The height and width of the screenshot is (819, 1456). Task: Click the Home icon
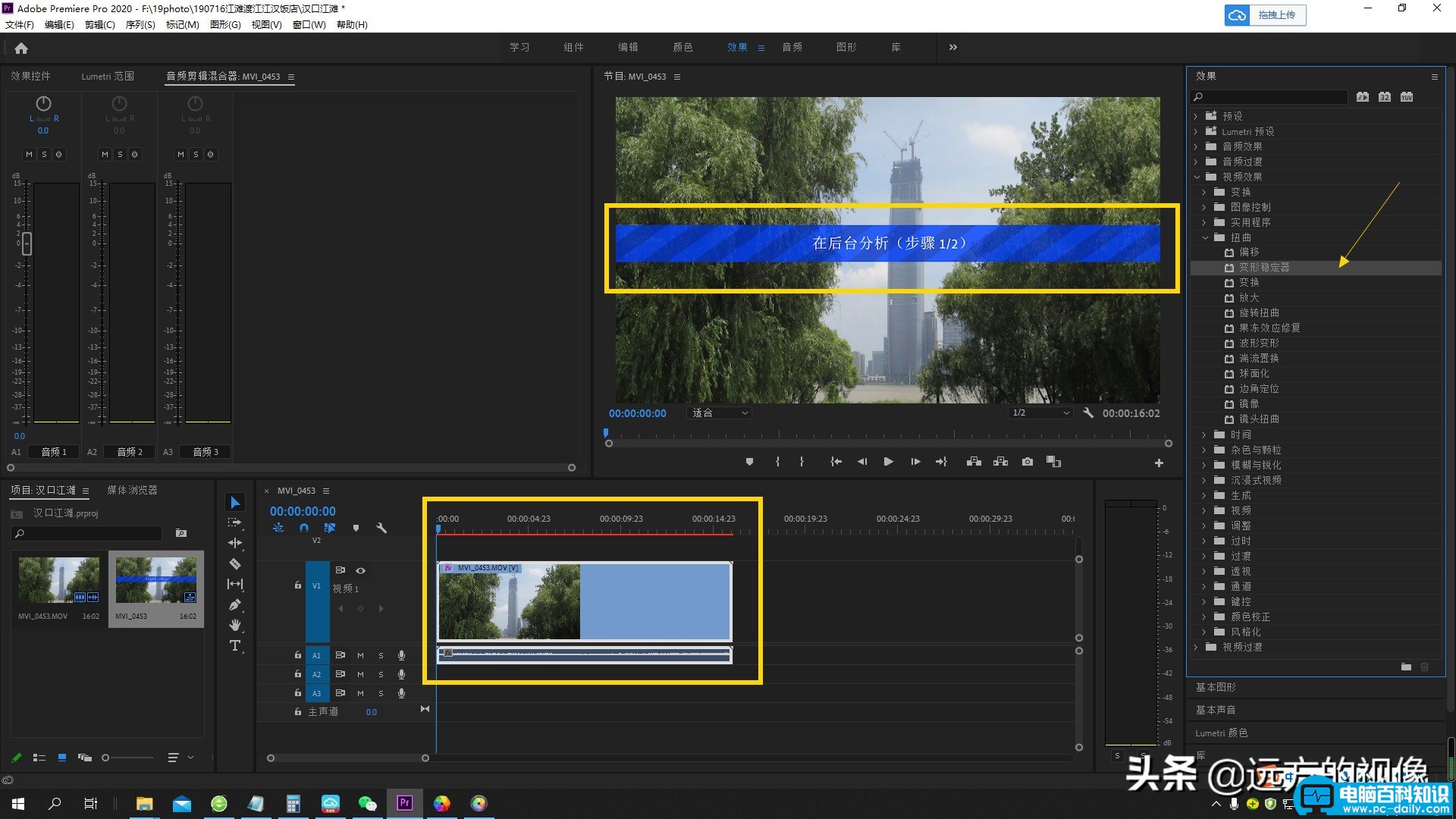pyautogui.click(x=21, y=48)
